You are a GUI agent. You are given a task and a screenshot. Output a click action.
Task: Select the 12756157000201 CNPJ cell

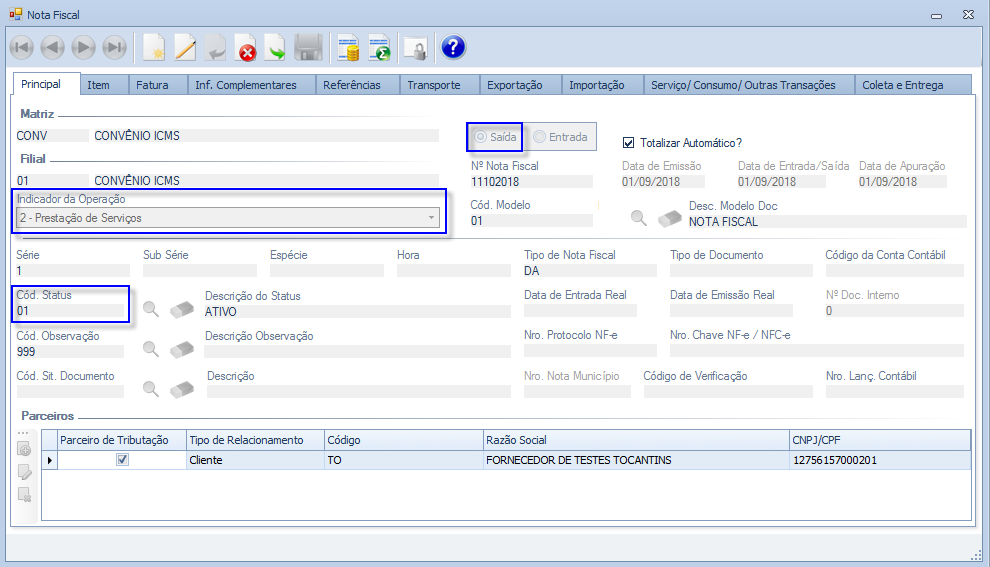coord(880,460)
